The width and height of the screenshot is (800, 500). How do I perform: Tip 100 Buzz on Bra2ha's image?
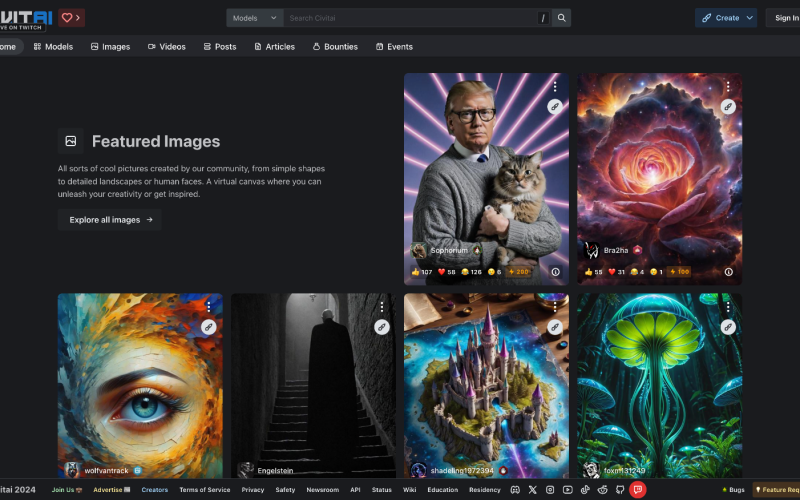680,272
